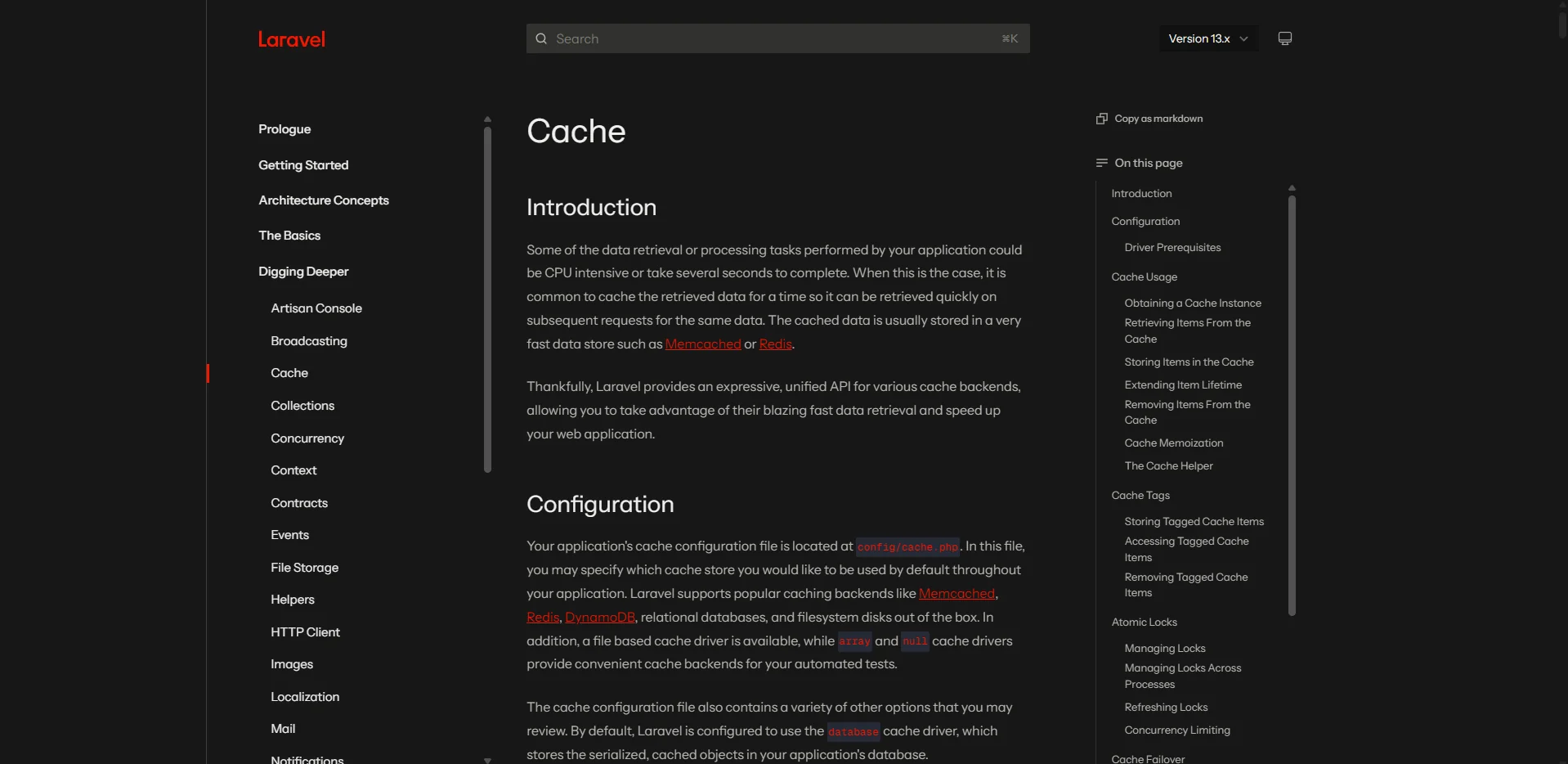The height and width of the screenshot is (764, 1568).
Task: Jump to Managing Locks Across Processes
Action: click(1183, 676)
